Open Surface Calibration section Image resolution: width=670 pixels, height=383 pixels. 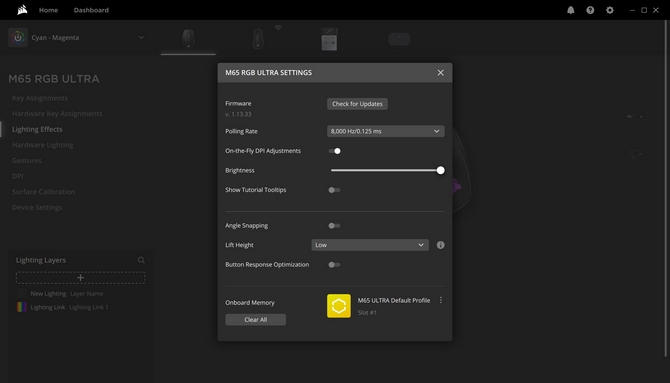[43, 192]
